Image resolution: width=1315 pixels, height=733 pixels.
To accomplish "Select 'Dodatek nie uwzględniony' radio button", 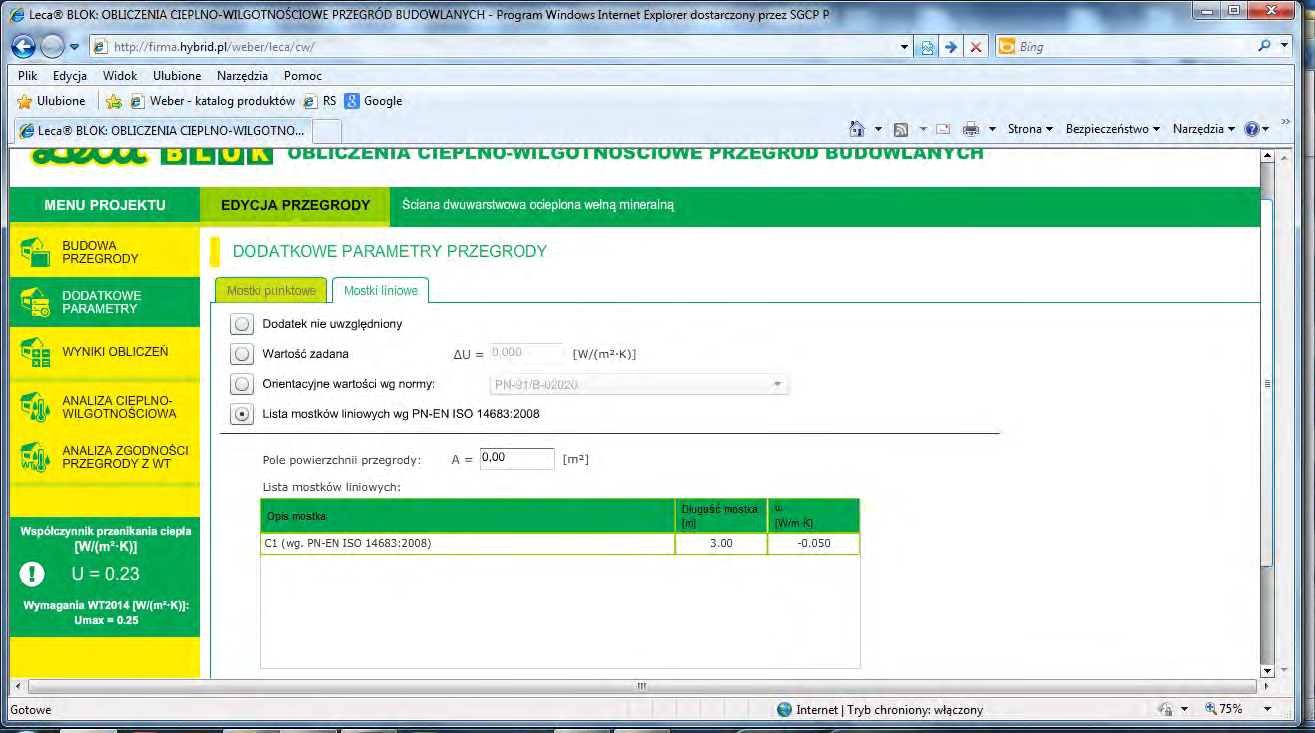I will click(x=241, y=324).
